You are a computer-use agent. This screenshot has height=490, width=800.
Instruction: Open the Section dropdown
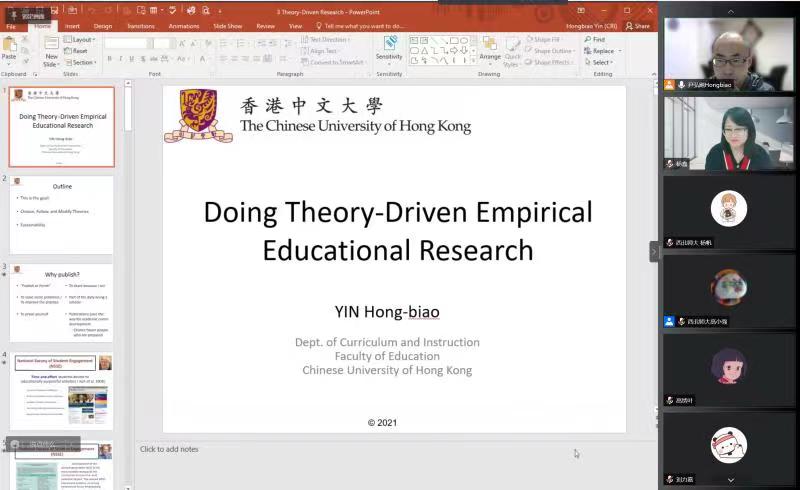(x=81, y=62)
